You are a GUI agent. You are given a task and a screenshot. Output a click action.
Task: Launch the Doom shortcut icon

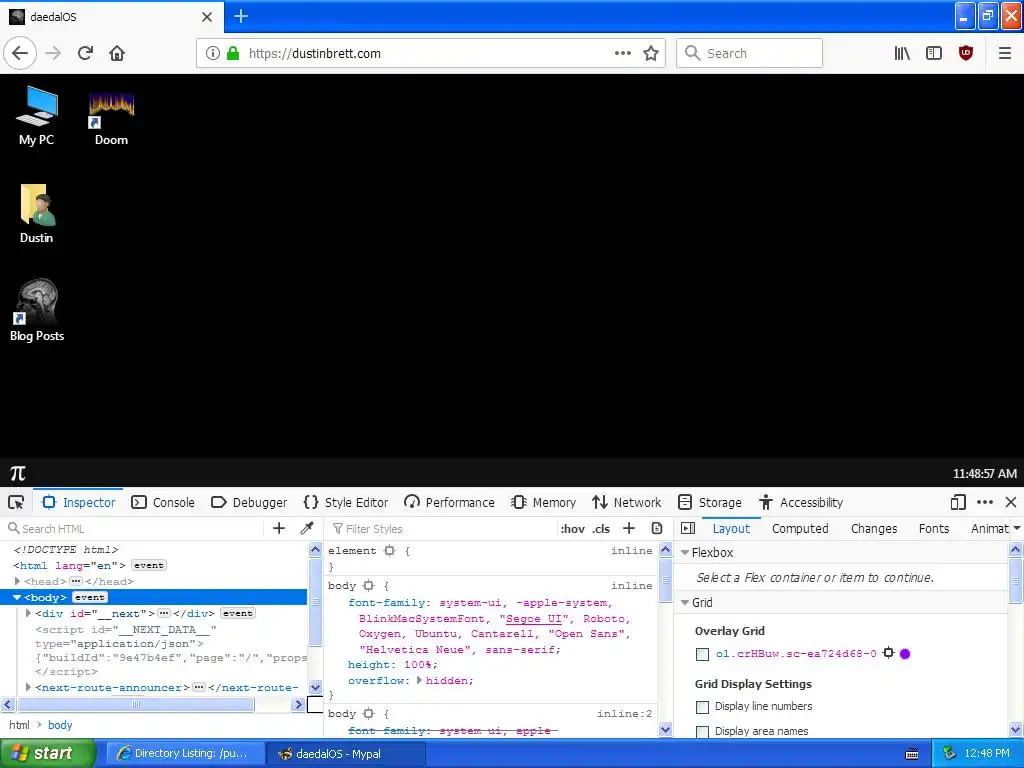pyautogui.click(x=111, y=116)
